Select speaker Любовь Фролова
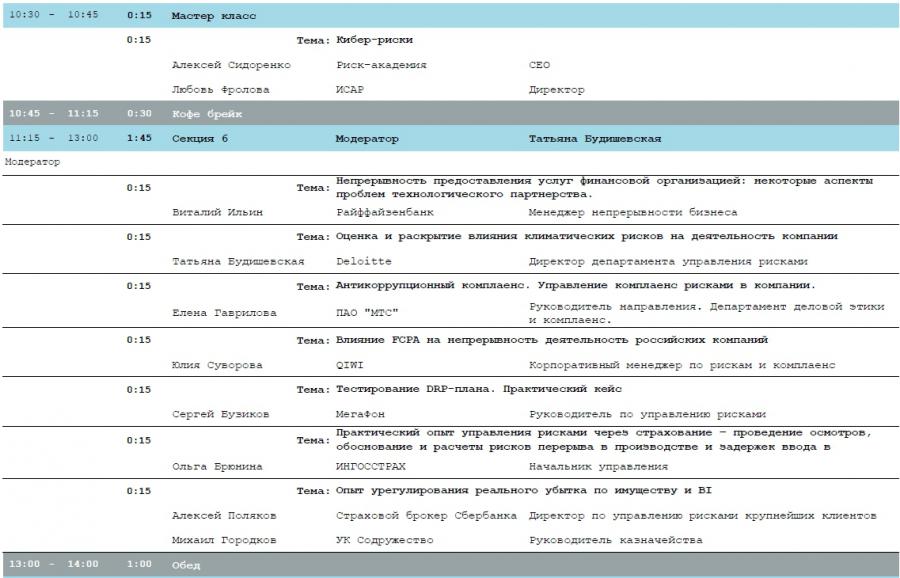The image size is (900, 578). click(220, 90)
